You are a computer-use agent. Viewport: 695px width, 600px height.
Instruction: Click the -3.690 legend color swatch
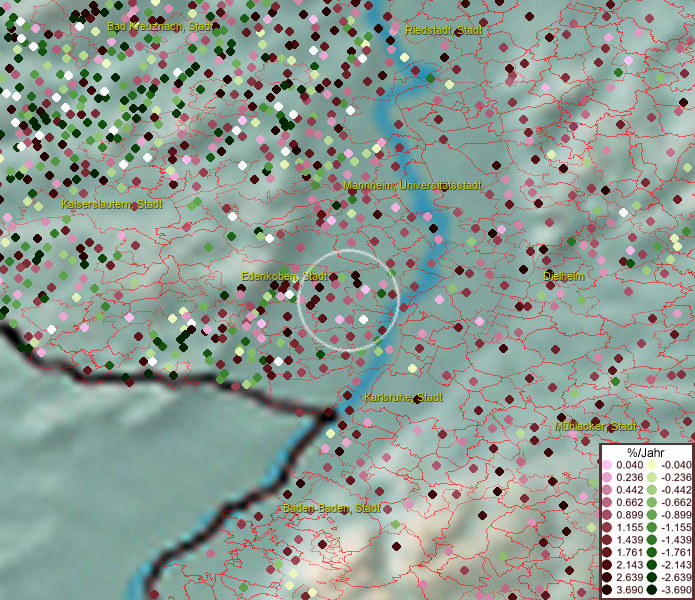point(652,590)
